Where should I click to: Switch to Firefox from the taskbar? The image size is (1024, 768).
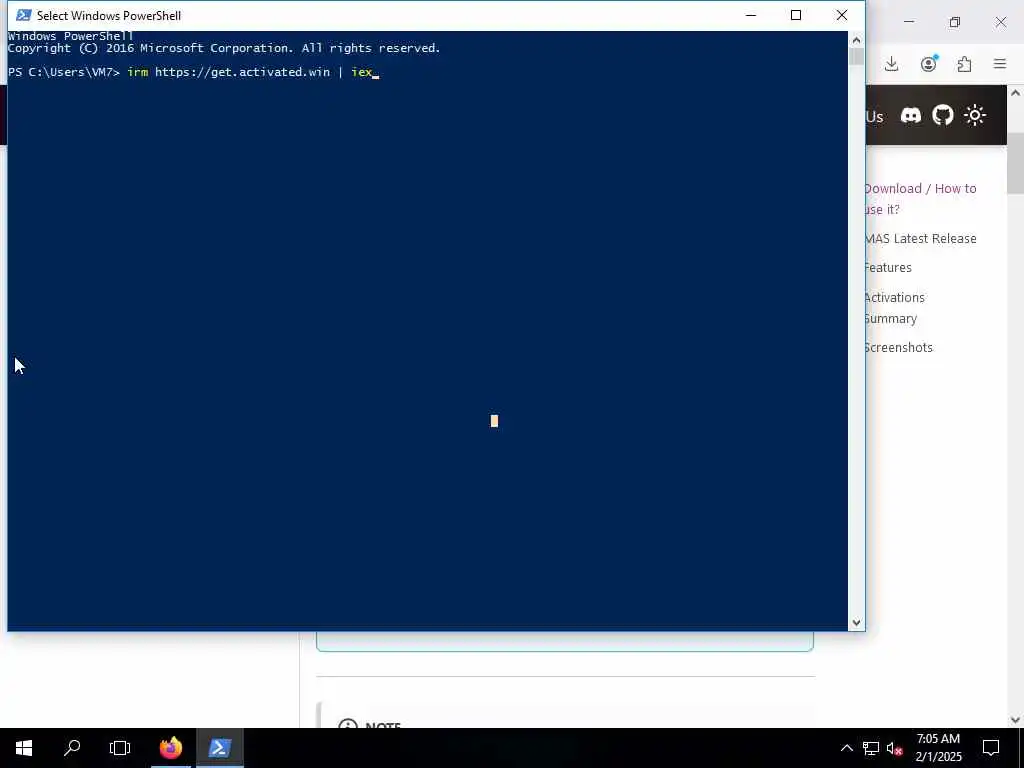(170, 748)
